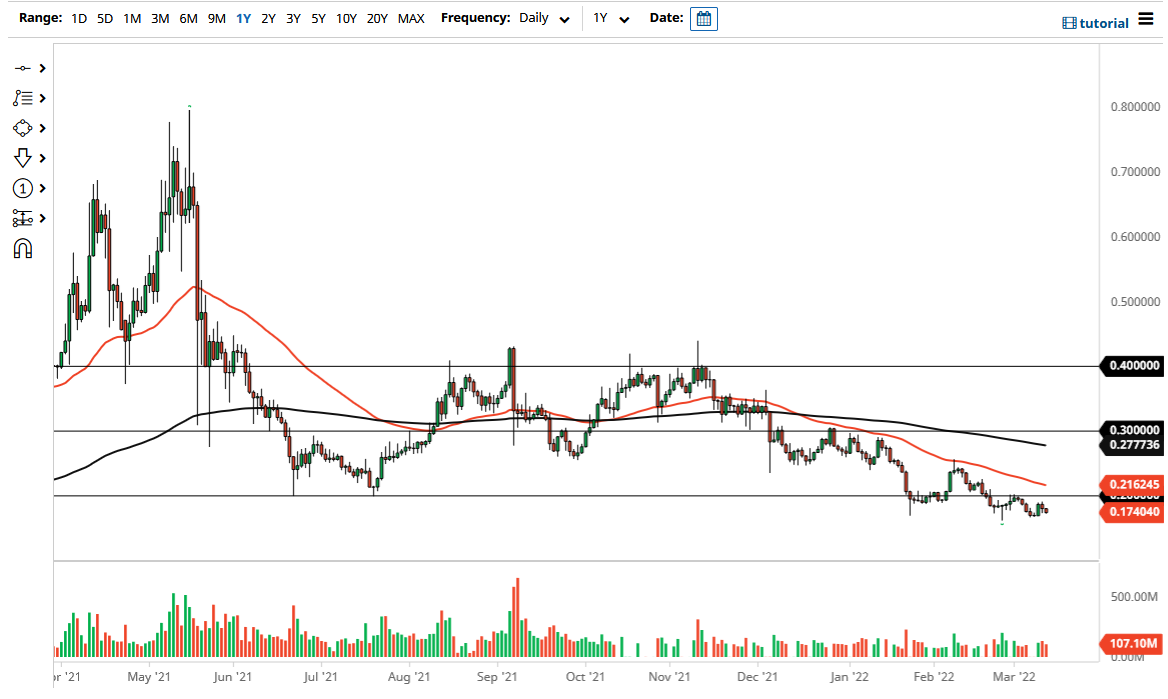Select the polygon shape annotation tool
Viewport: 1168px width, 699px height.
pos(25,128)
